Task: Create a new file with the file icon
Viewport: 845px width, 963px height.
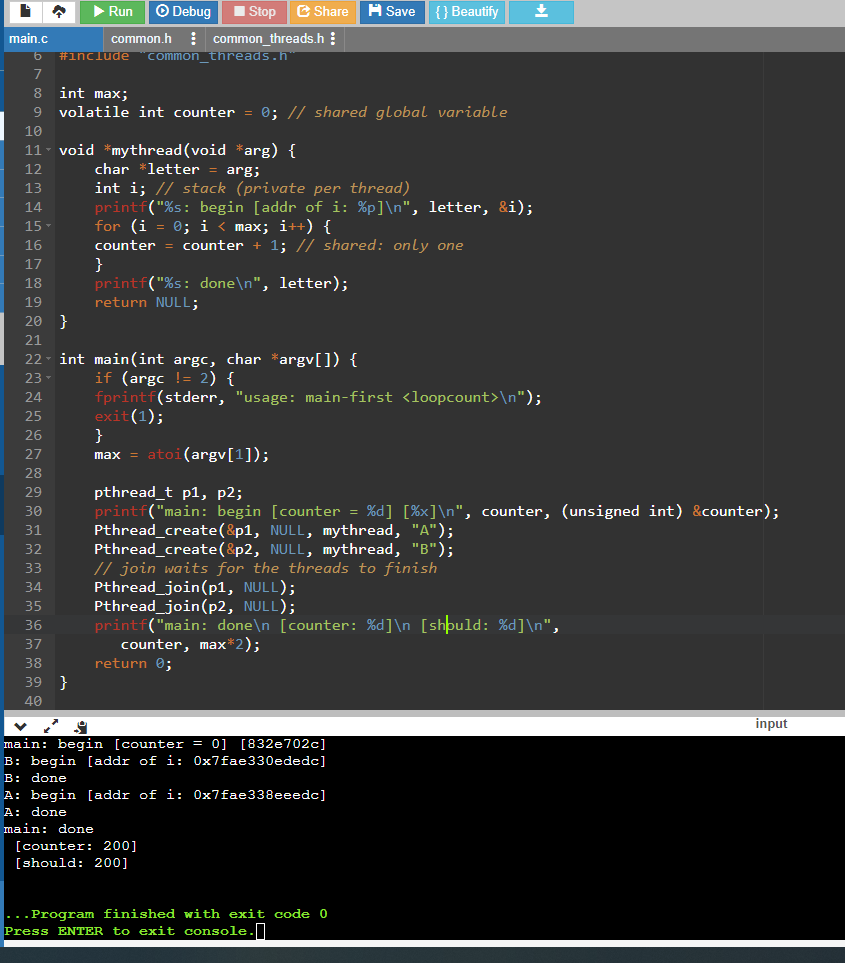Action: point(25,12)
